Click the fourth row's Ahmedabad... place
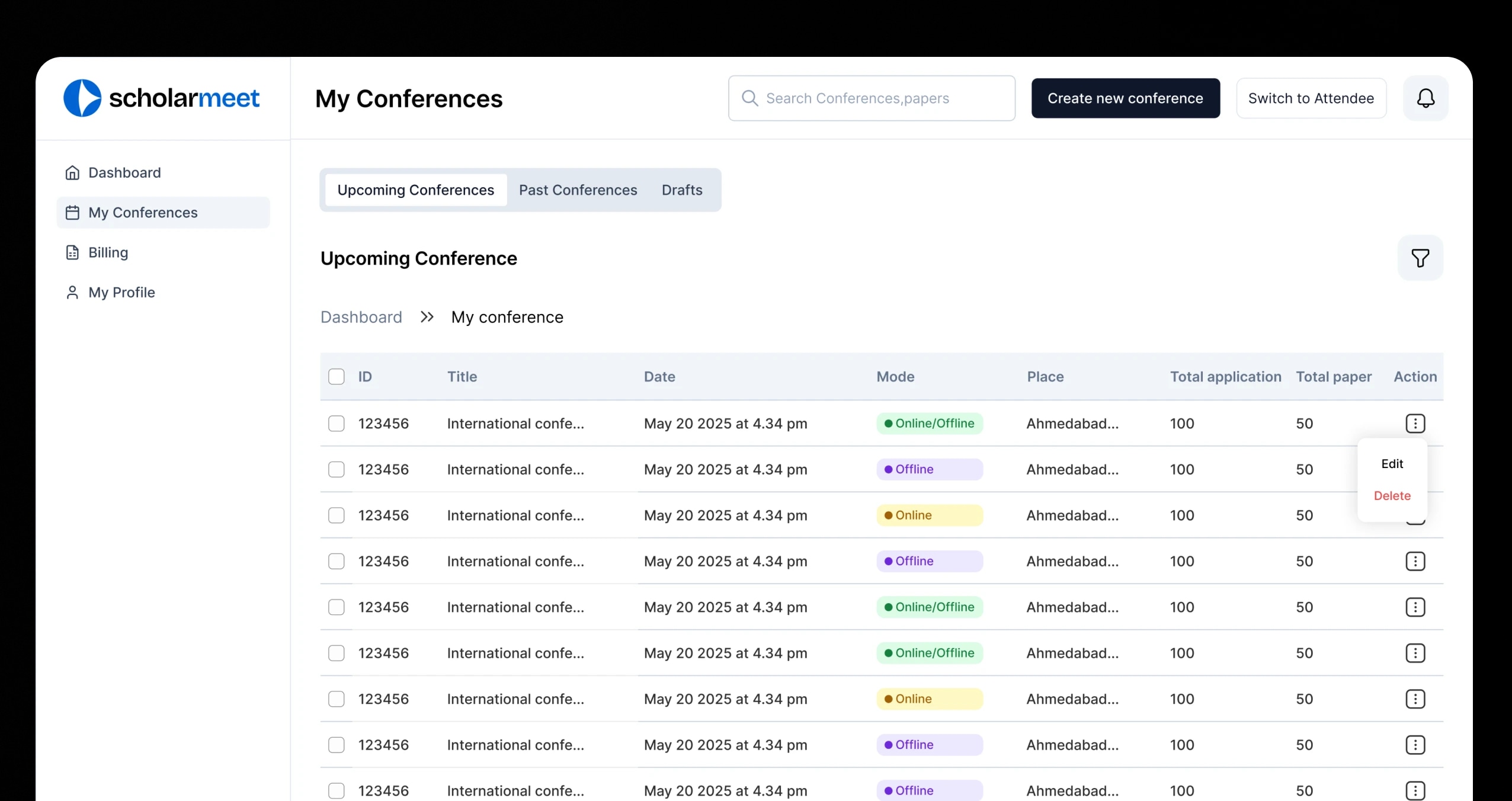The height and width of the screenshot is (801, 1512). coord(1072,561)
